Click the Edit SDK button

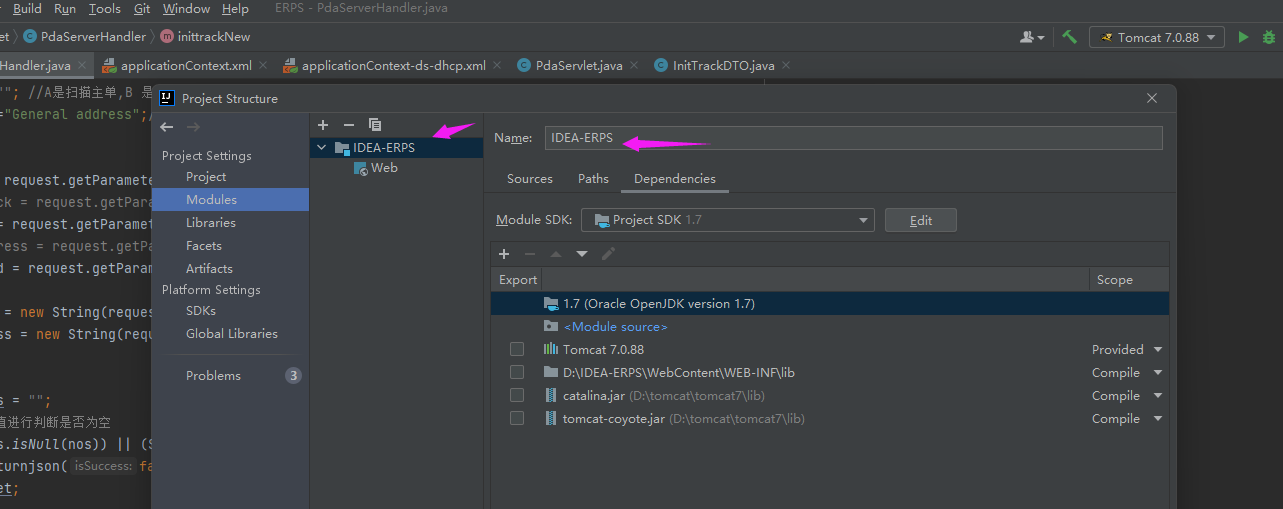[x=920, y=220]
